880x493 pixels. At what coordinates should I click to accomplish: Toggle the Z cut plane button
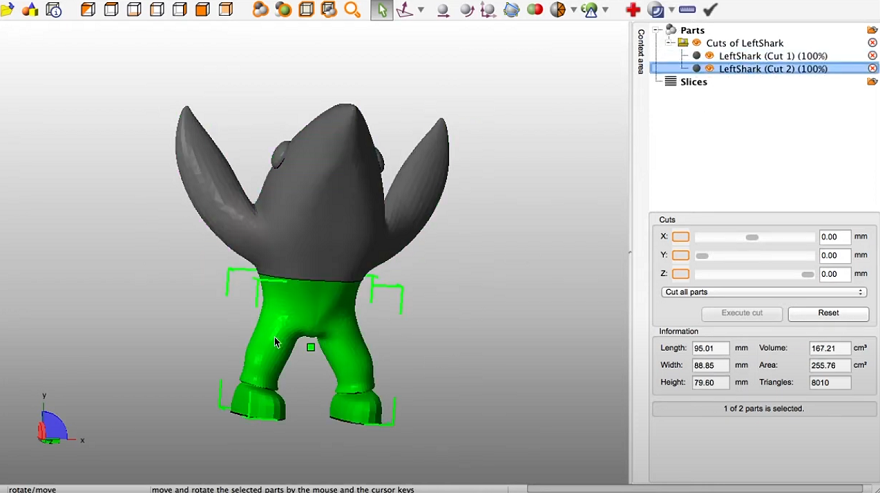point(681,274)
